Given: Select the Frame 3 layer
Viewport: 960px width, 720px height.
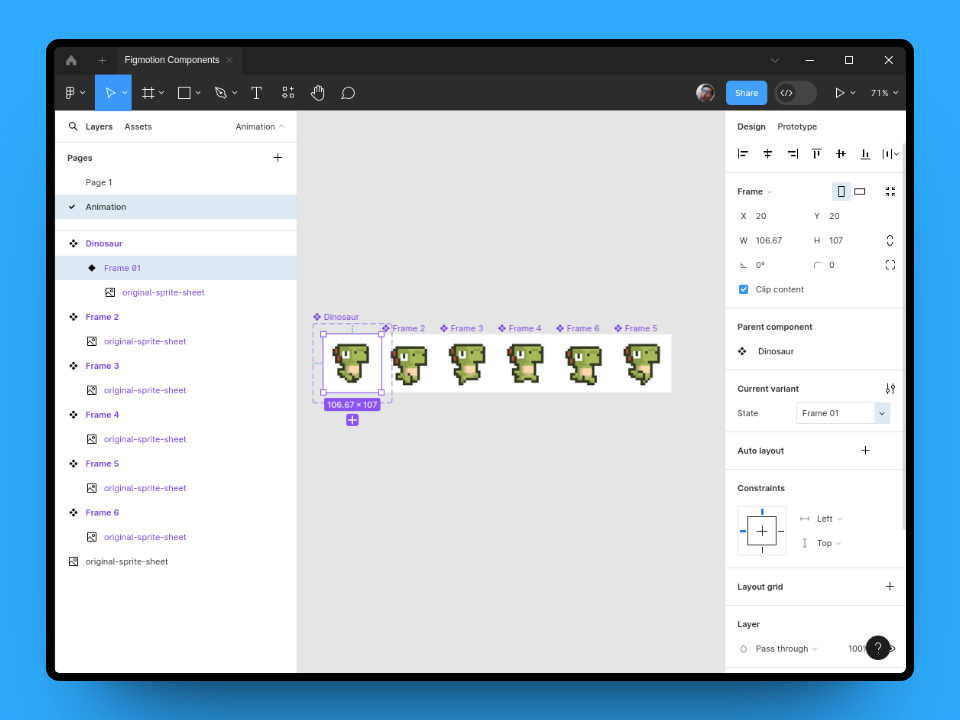Looking at the screenshot, I should click(176, 366).
